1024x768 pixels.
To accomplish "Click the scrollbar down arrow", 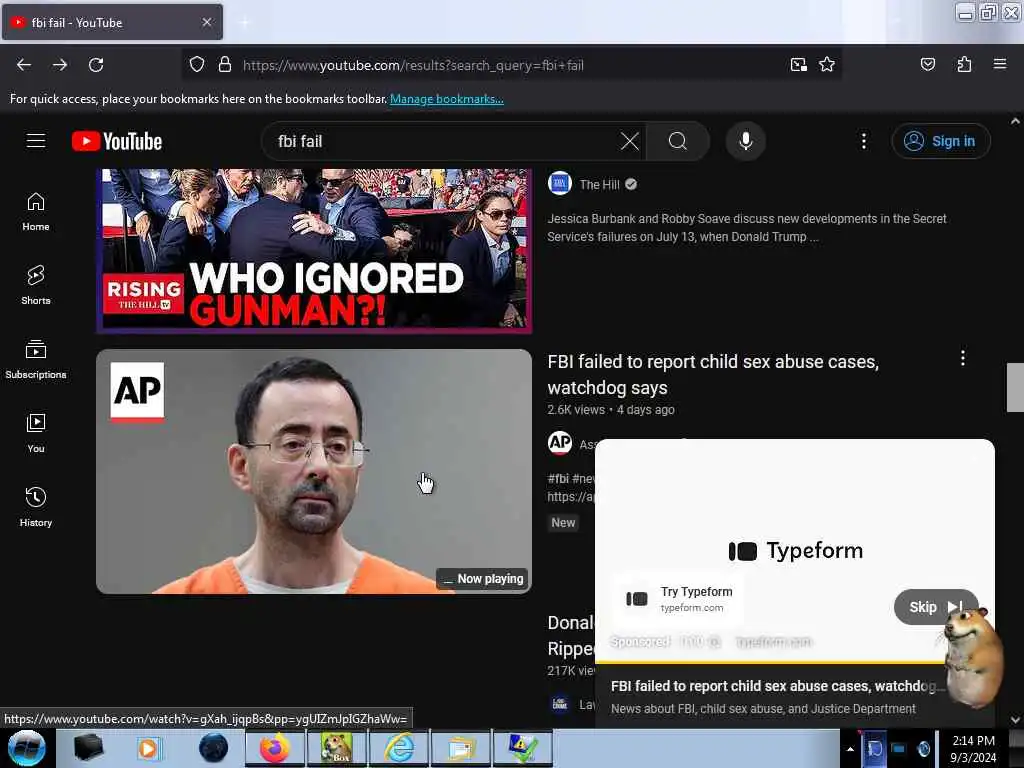I will click(1015, 720).
